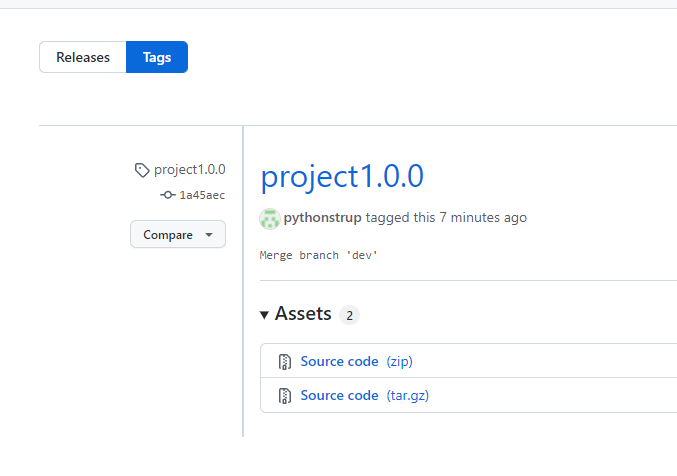Viewport: 677px width, 476px height.
Task: Select the Tags tab
Action: coord(157,57)
